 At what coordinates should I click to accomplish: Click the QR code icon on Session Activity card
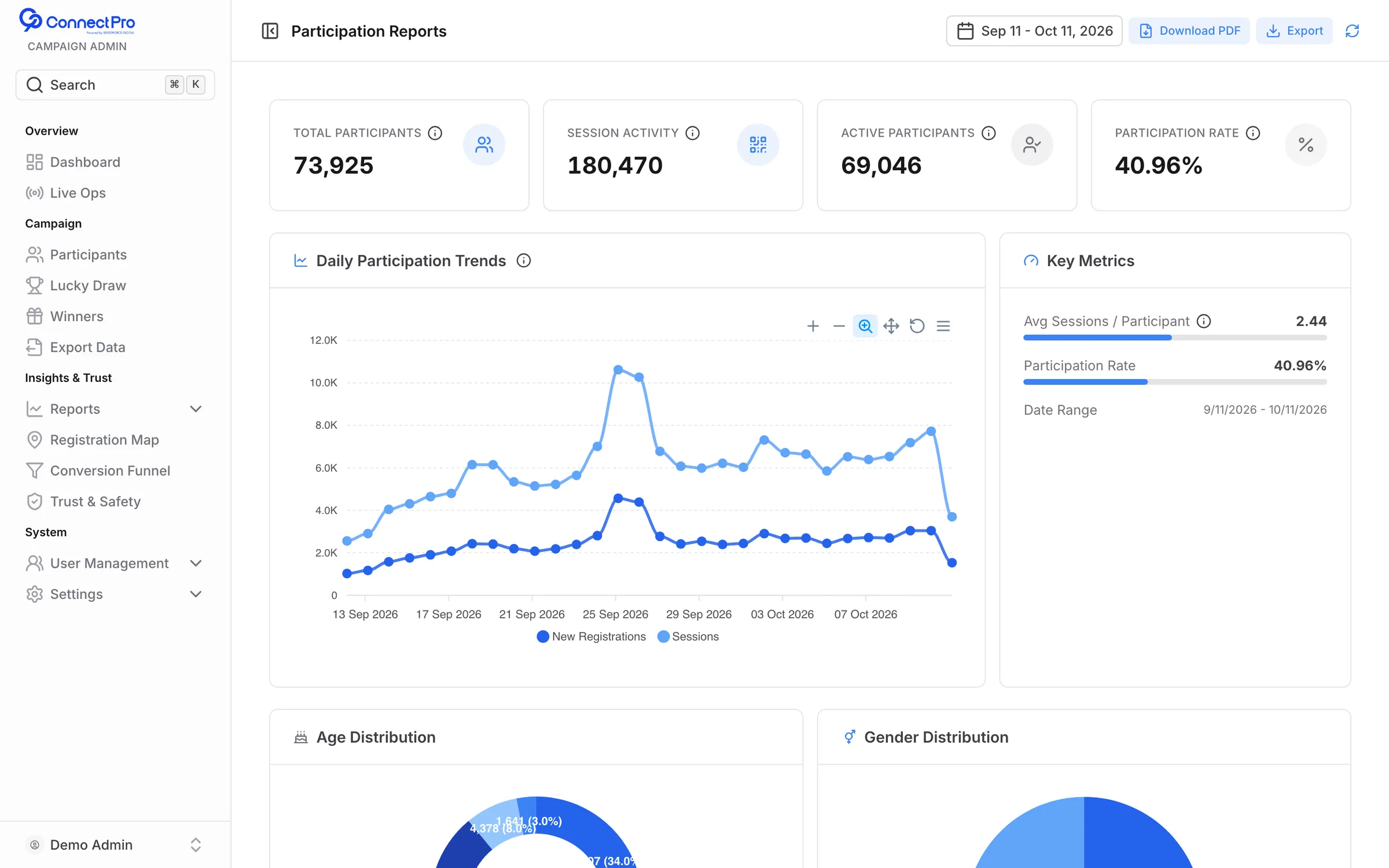pos(758,145)
